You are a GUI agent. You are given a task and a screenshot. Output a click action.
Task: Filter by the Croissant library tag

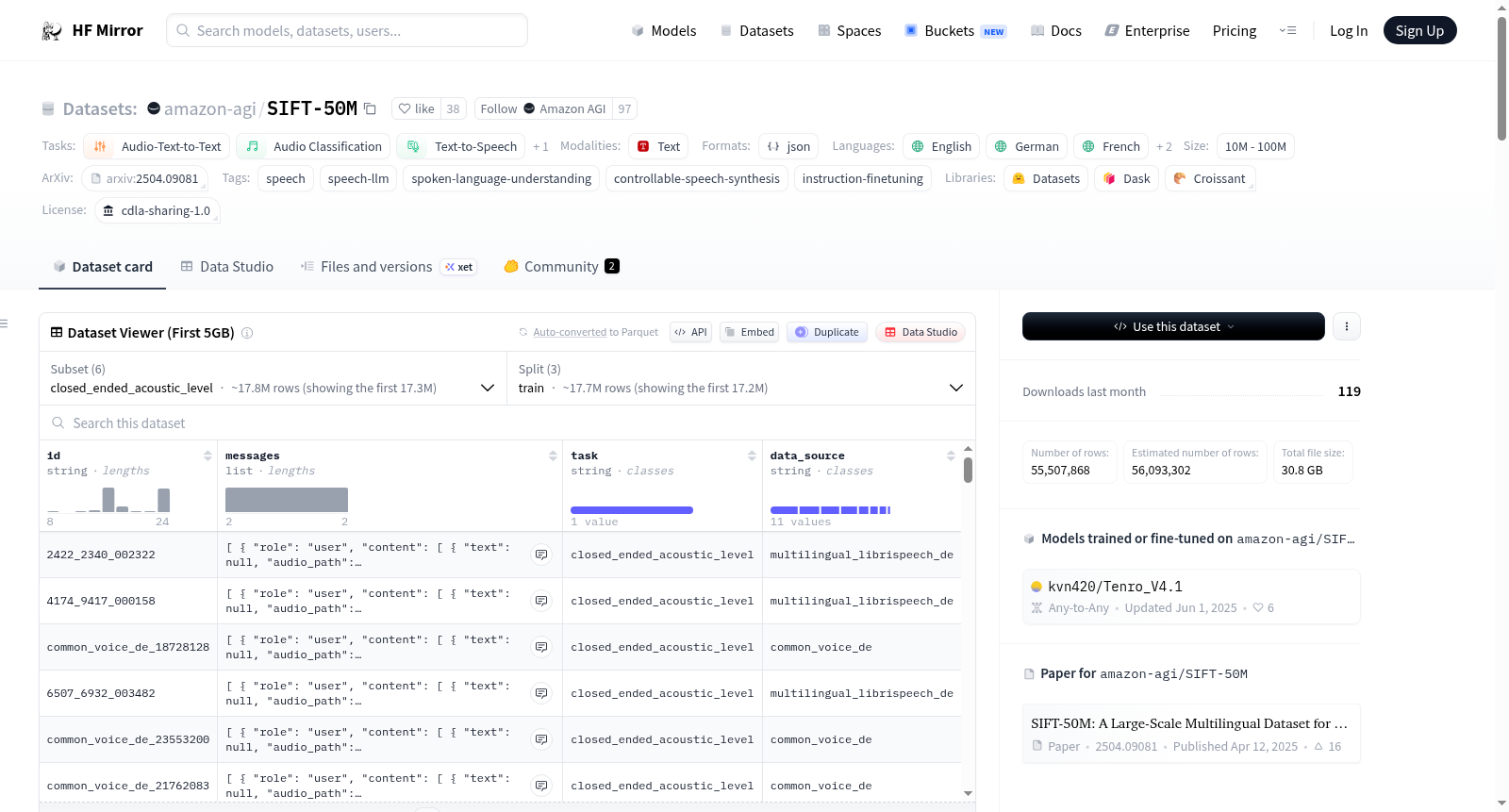pyautogui.click(x=1209, y=178)
